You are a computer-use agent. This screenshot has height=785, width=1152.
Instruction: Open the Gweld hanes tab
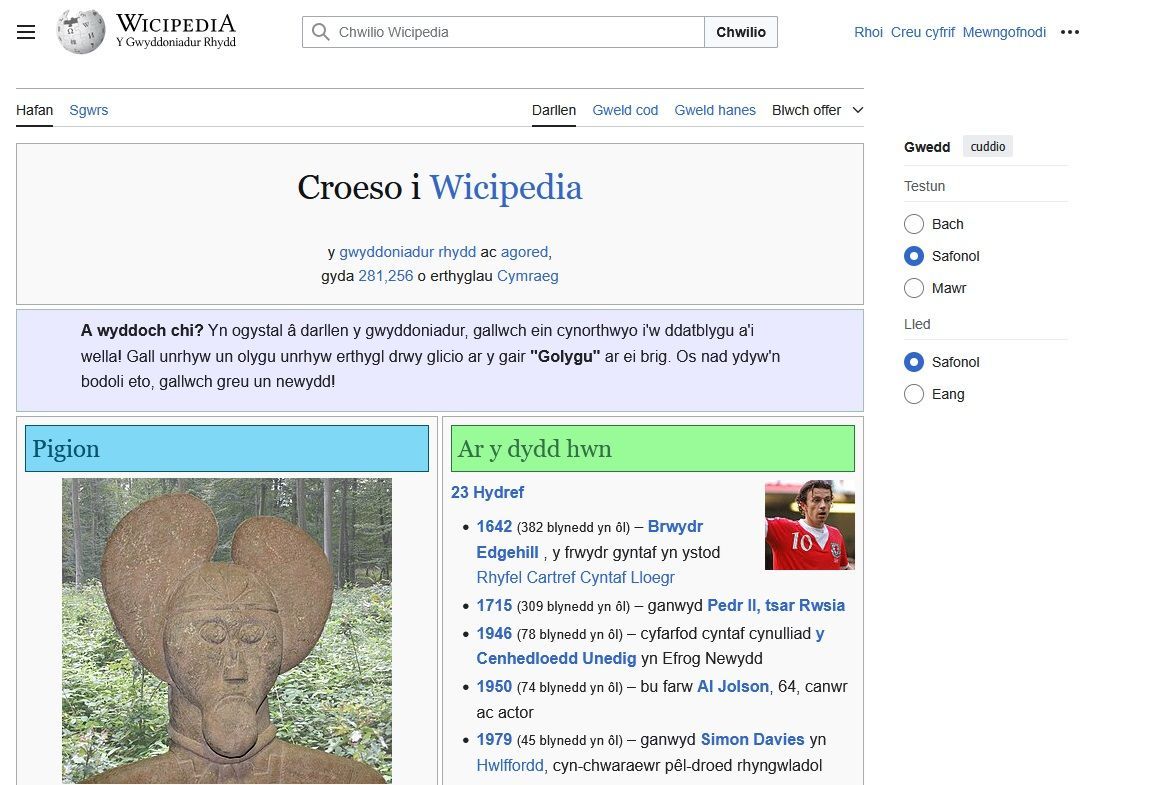pos(715,110)
